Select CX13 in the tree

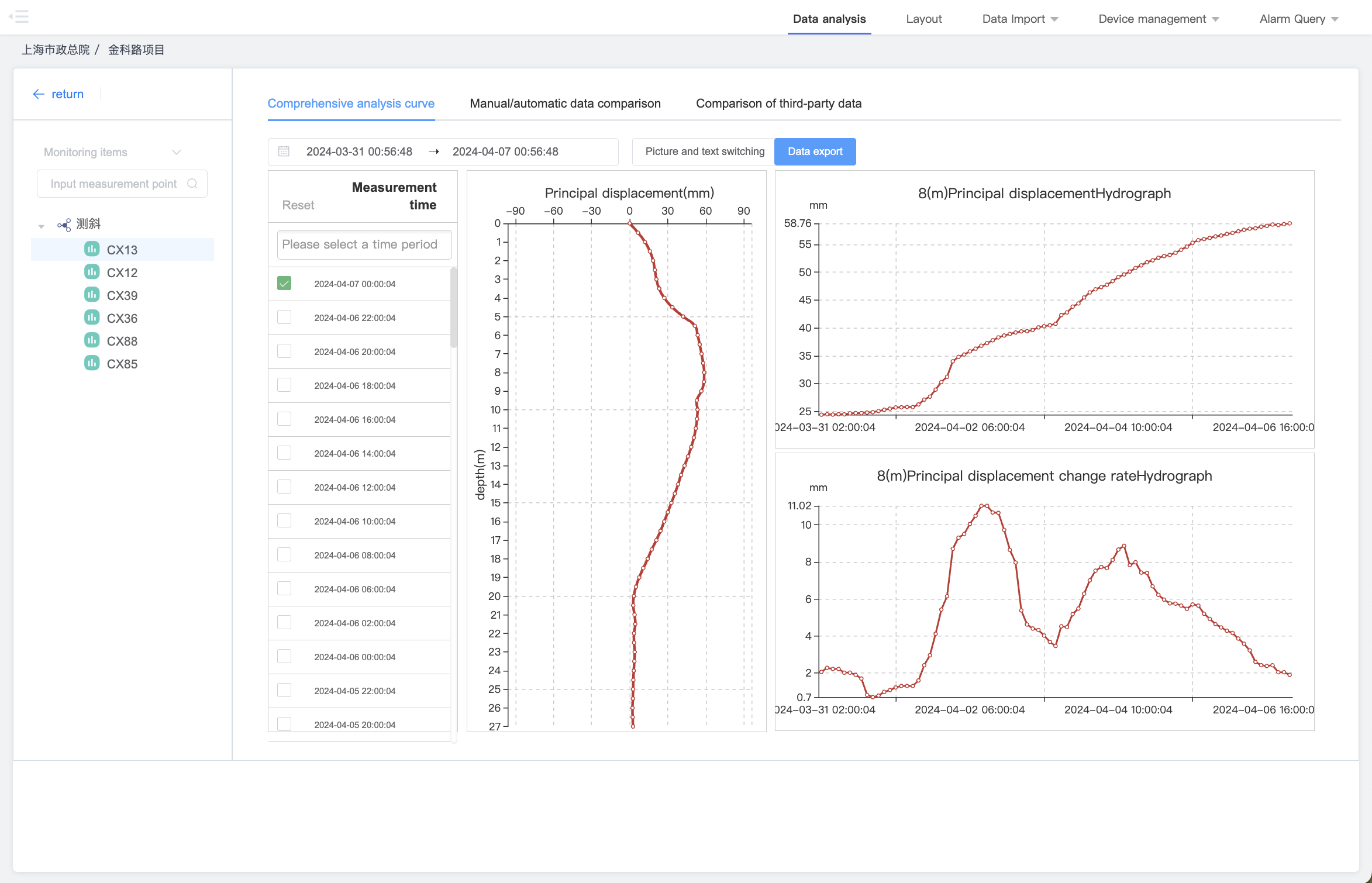tap(122, 250)
